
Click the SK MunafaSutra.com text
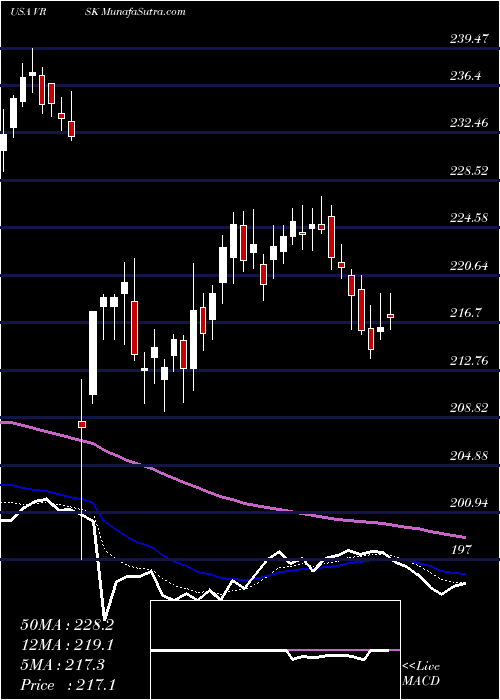click(x=135, y=12)
